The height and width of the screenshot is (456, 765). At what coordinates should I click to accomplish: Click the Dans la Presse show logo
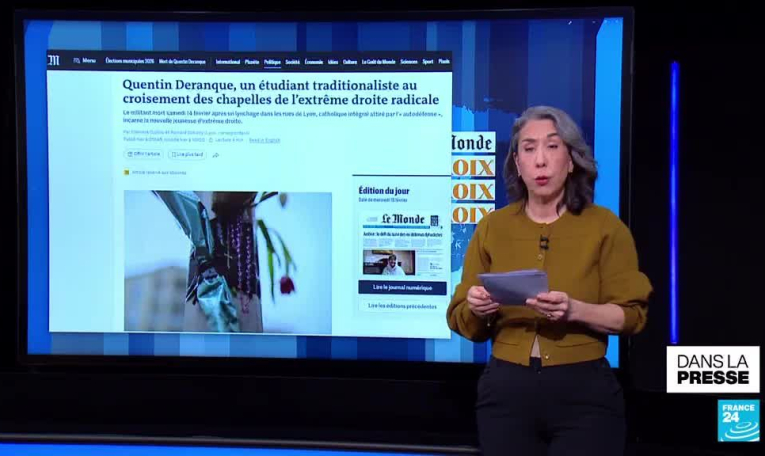[x=713, y=369]
